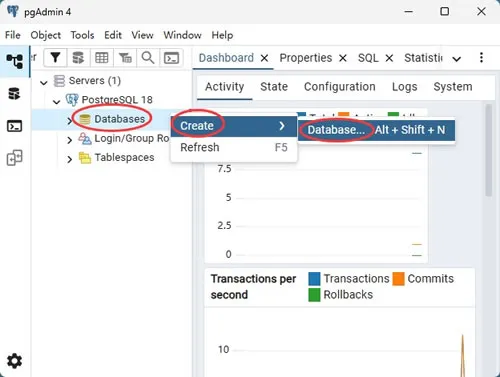500x377 pixels.
Task: Expand the Login/Group Roles node
Action: coord(69,140)
